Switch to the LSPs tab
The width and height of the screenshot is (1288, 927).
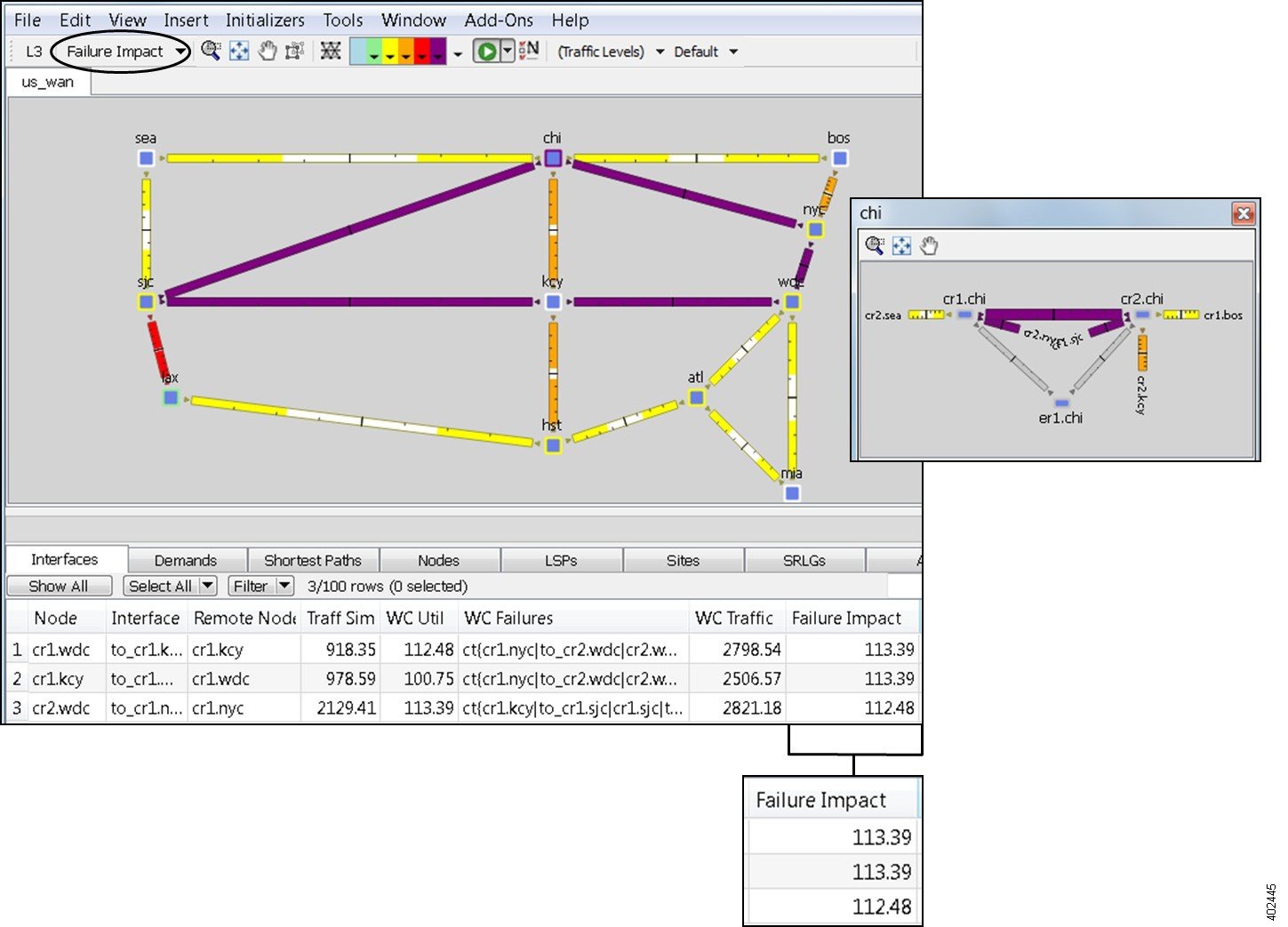tap(561, 561)
